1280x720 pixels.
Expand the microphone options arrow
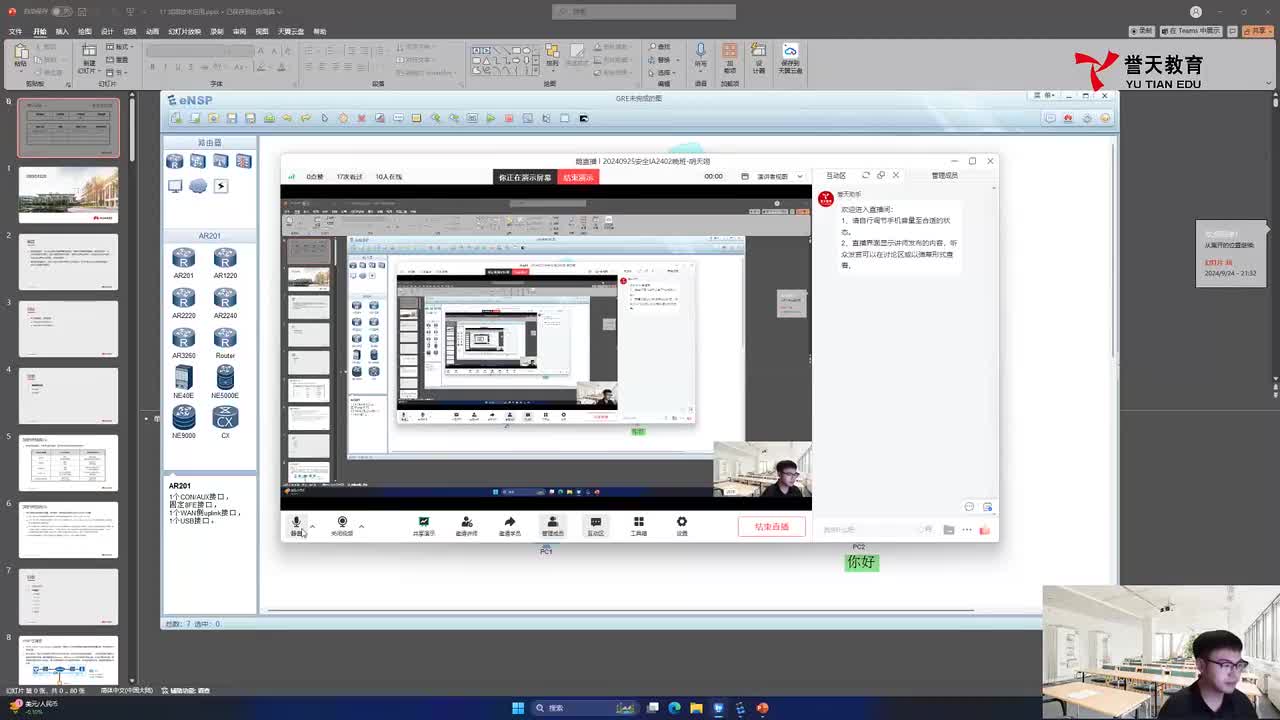click(x=312, y=525)
